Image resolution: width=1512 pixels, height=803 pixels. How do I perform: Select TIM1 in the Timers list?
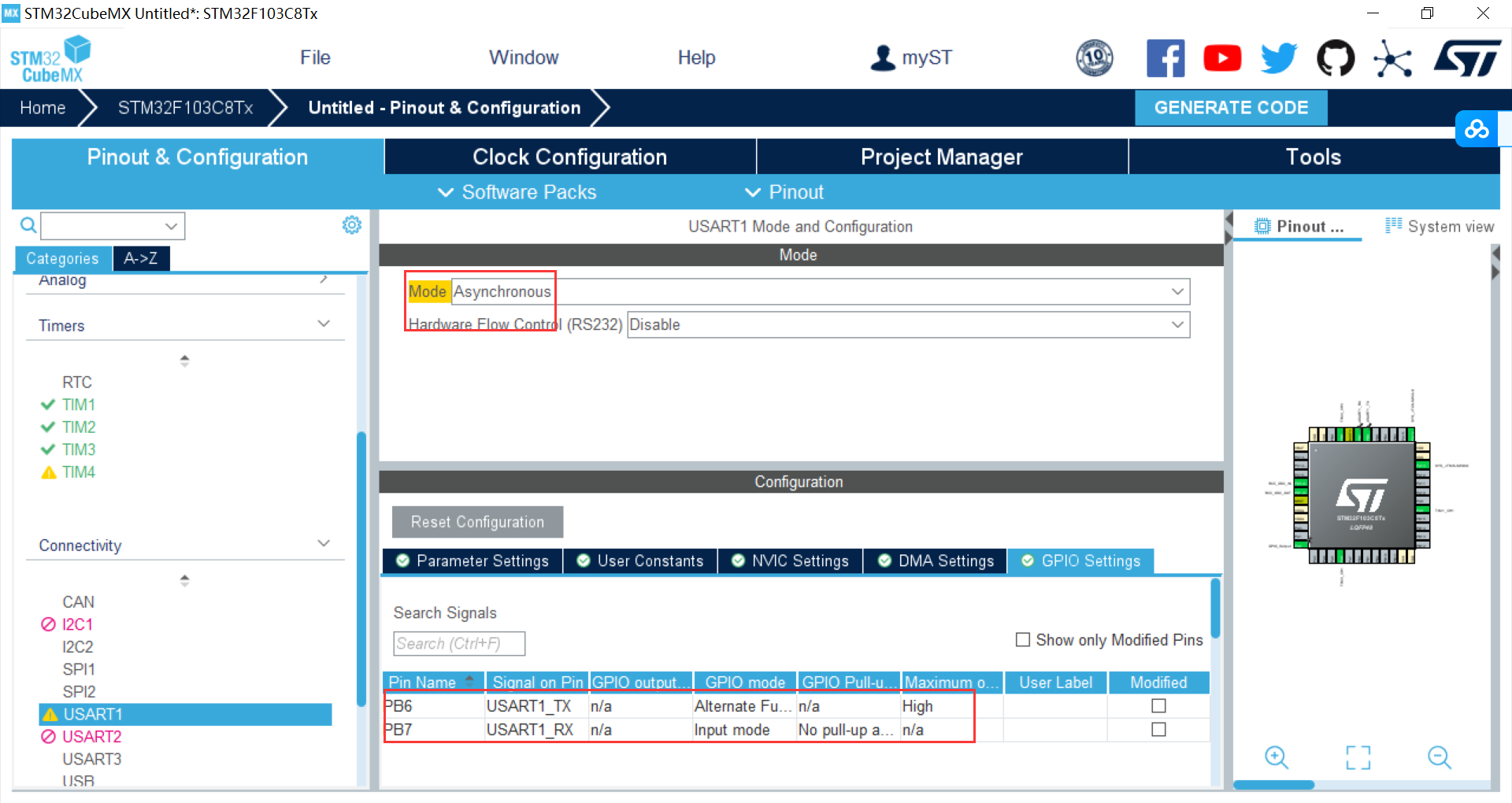(79, 405)
